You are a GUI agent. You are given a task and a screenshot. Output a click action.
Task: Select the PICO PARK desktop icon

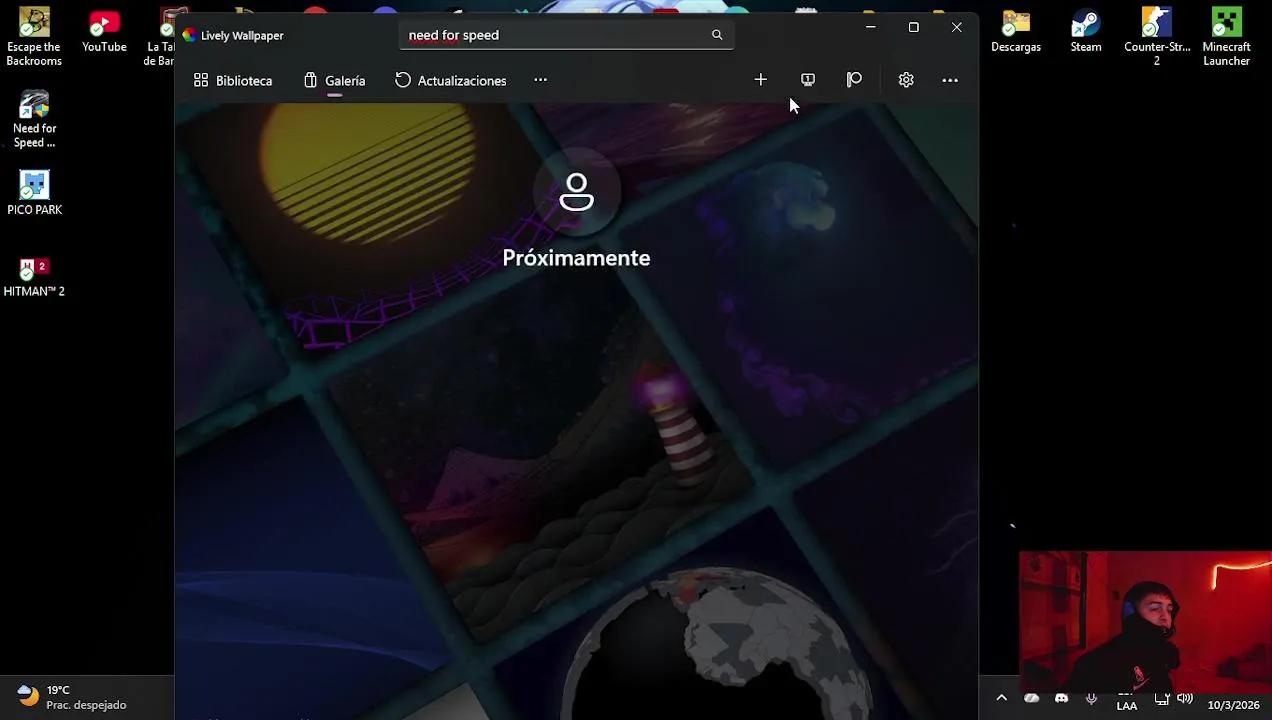coord(34,193)
